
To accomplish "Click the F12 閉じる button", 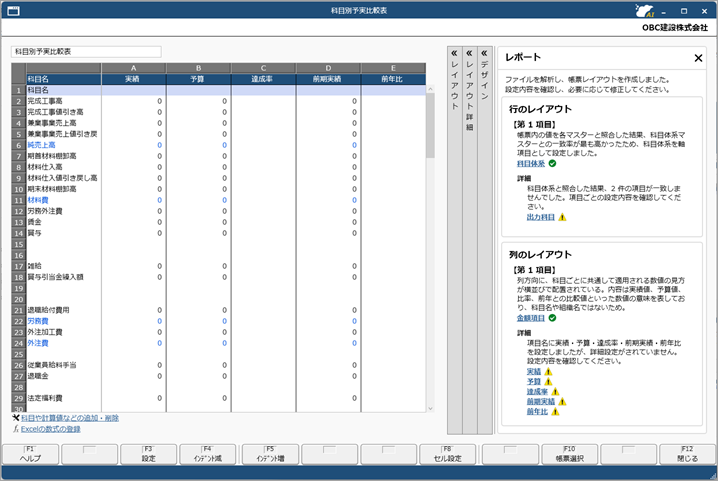I will (687, 454).
